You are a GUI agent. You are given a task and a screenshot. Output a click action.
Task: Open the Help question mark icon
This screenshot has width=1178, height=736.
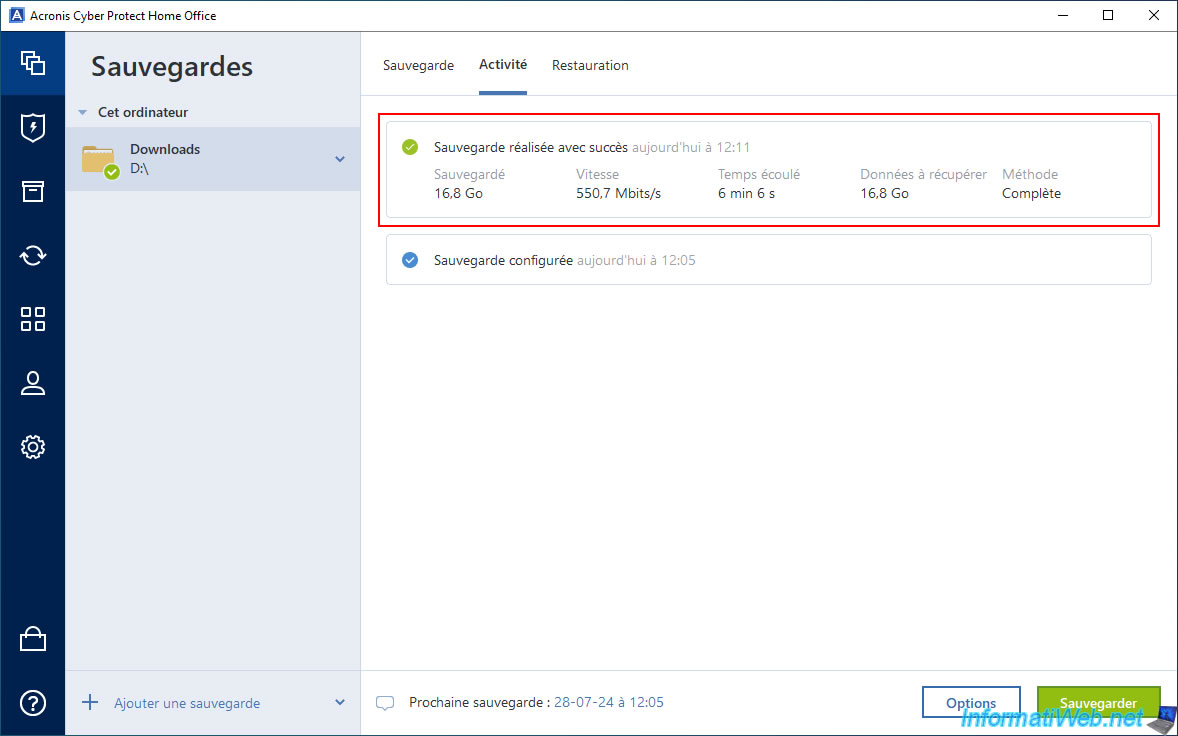tap(32, 703)
